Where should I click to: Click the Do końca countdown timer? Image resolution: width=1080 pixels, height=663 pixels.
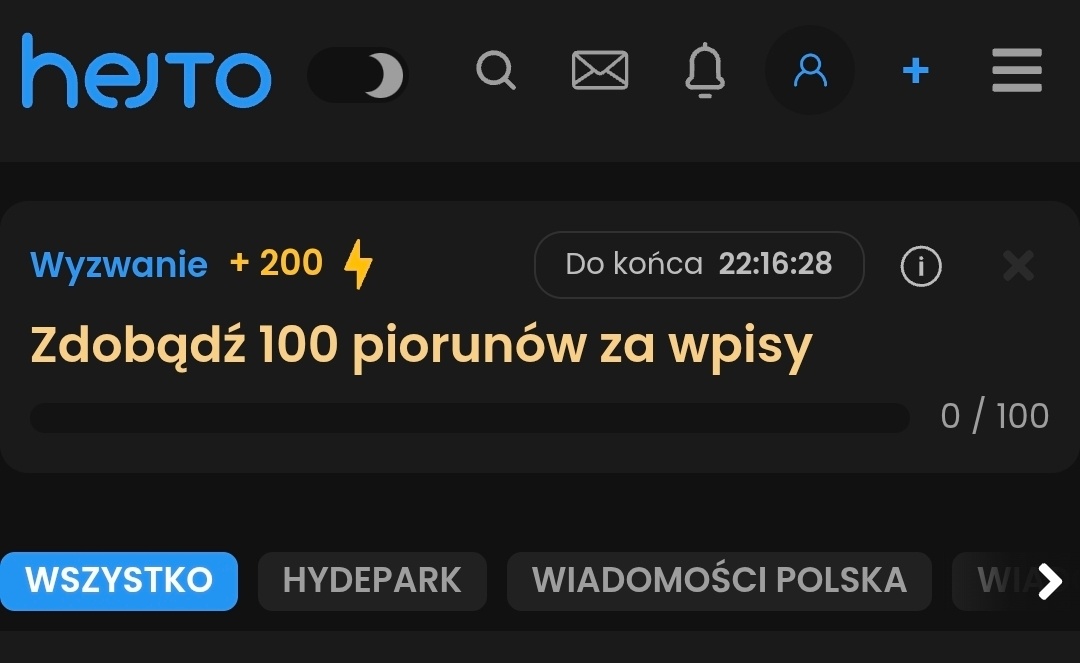tap(699, 264)
